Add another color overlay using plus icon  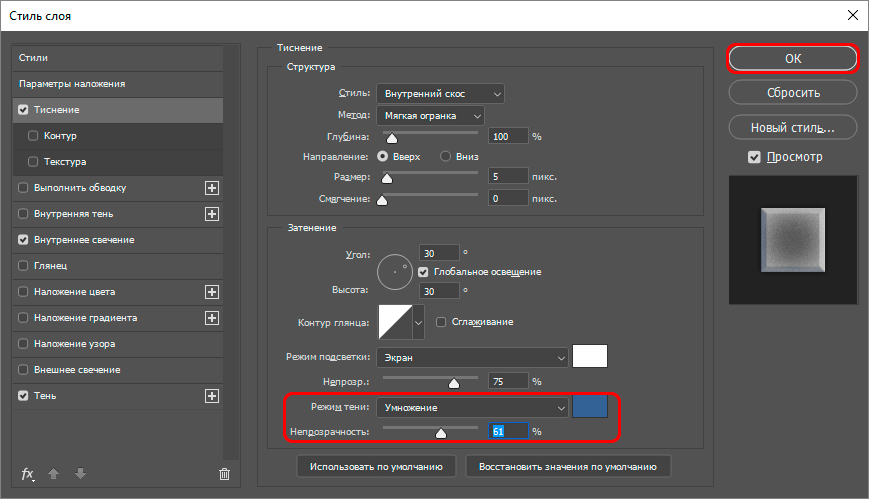[x=212, y=292]
